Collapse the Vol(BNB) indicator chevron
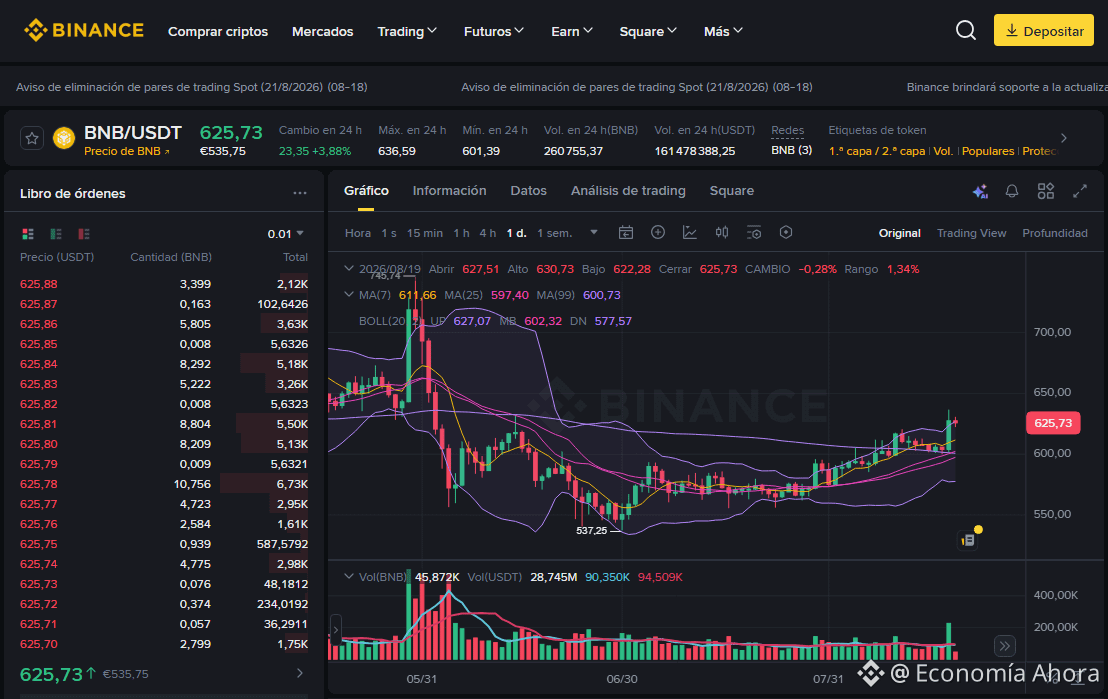The height and width of the screenshot is (699, 1108). tap(348, 577)
